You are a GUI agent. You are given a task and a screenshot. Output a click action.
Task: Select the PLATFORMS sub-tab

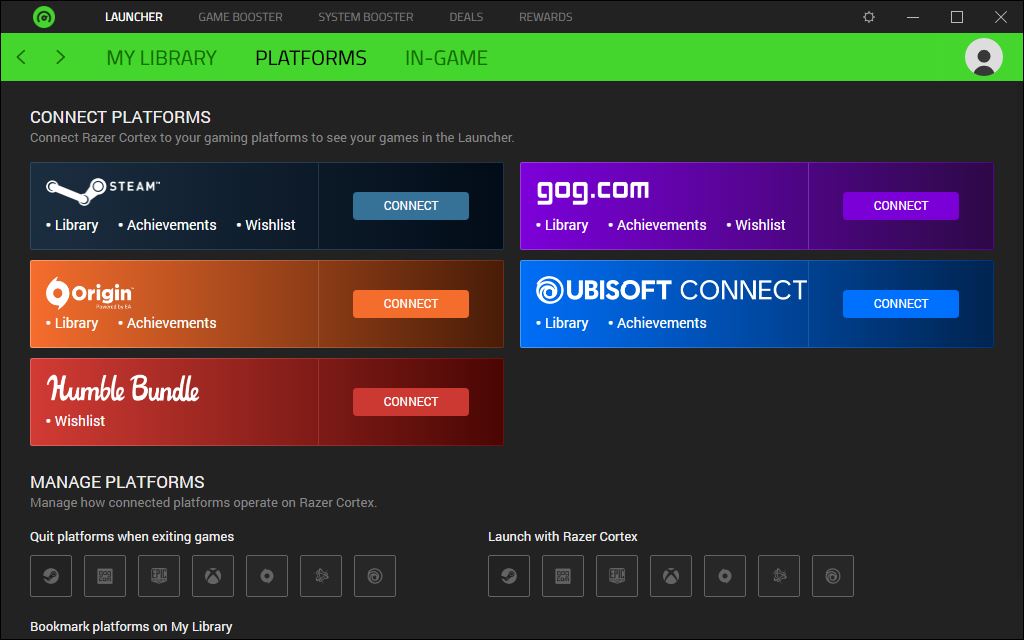tap(311, 58)
